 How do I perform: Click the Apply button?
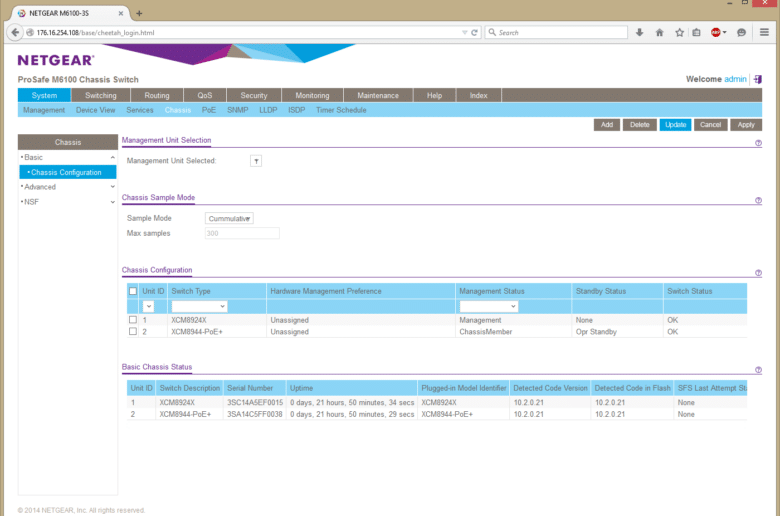click(x=746, y=125)
